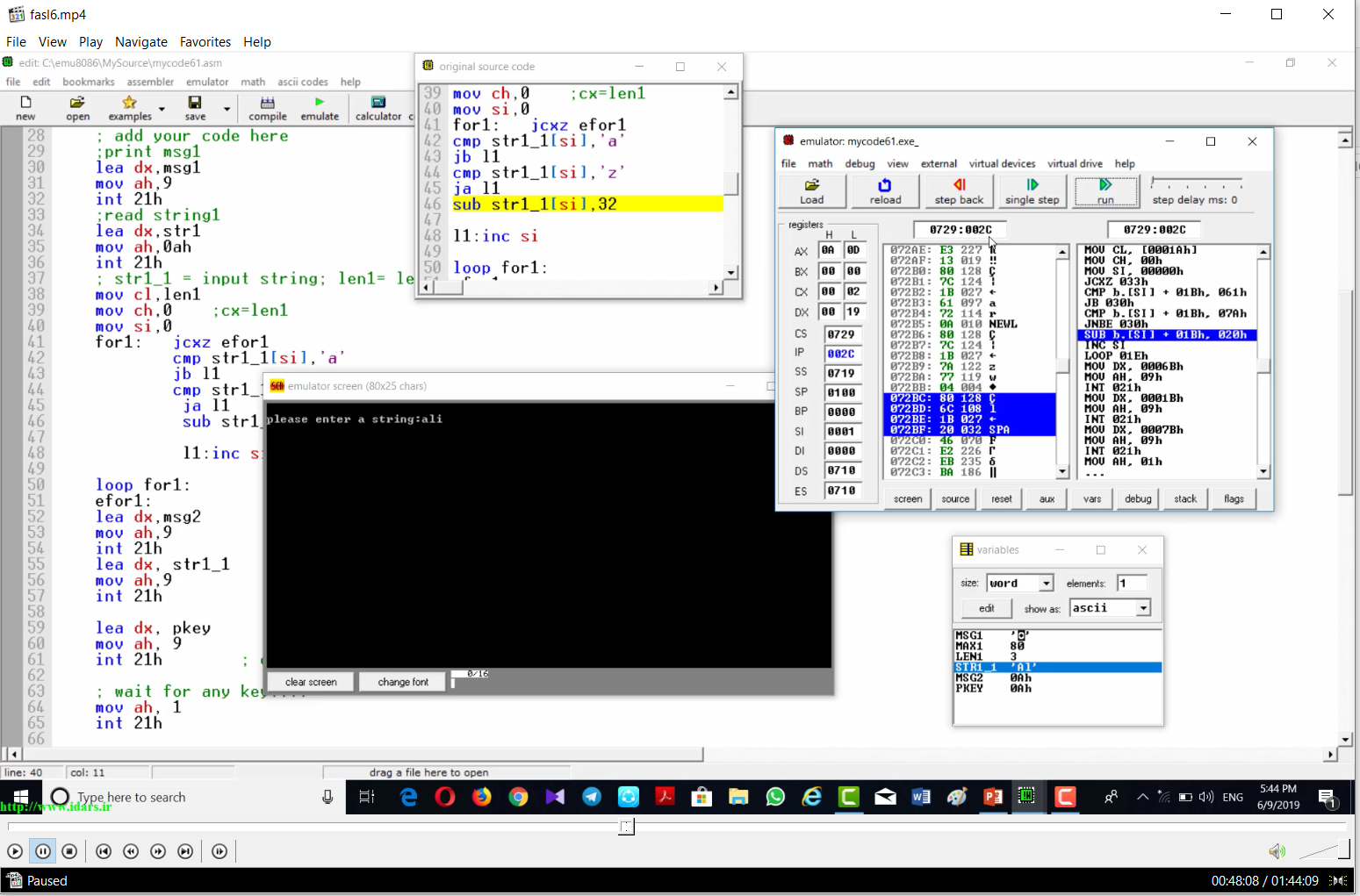Click the change font button

[403, 682]
